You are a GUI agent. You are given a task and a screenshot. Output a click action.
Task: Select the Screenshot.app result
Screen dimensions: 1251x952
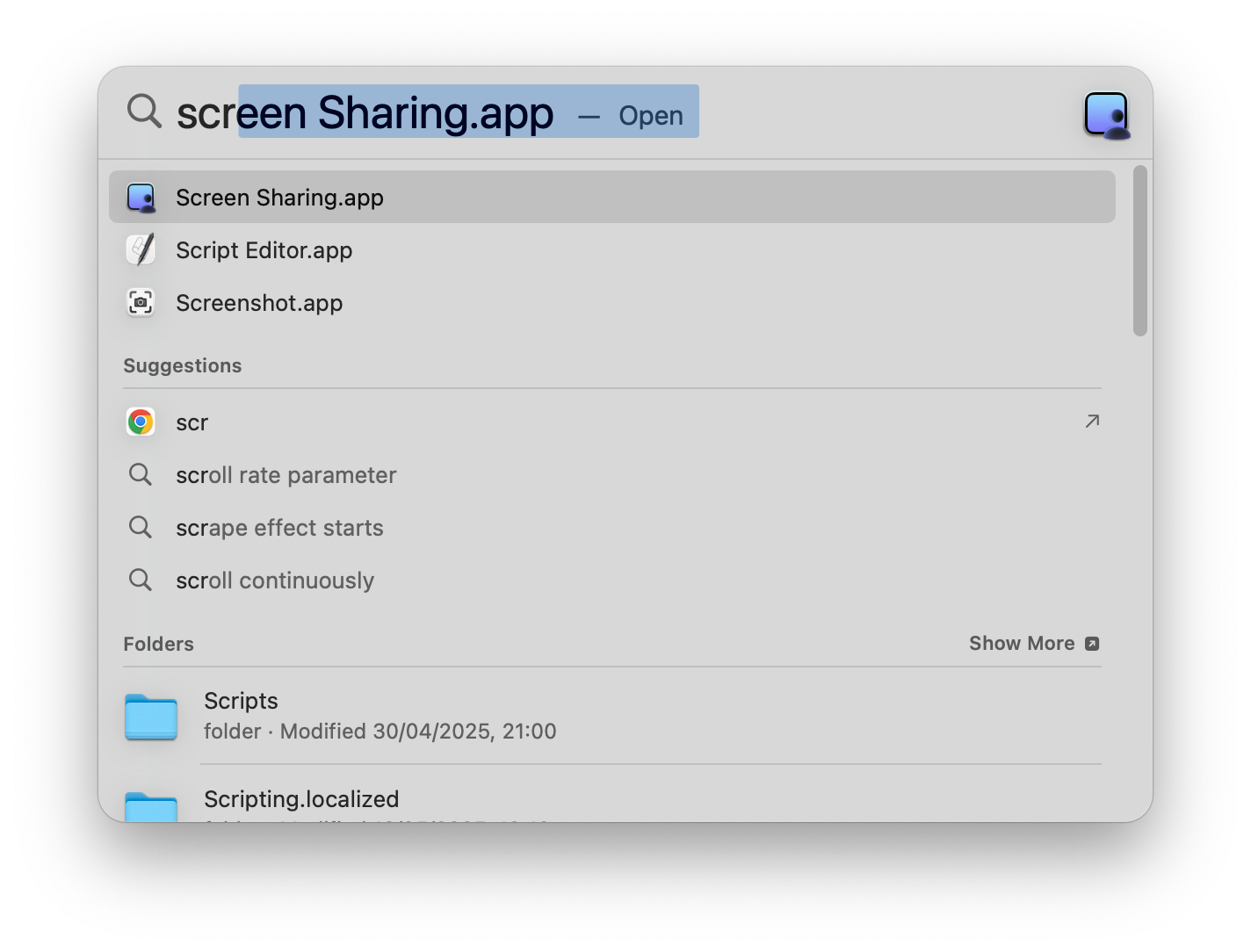point(612,303)
